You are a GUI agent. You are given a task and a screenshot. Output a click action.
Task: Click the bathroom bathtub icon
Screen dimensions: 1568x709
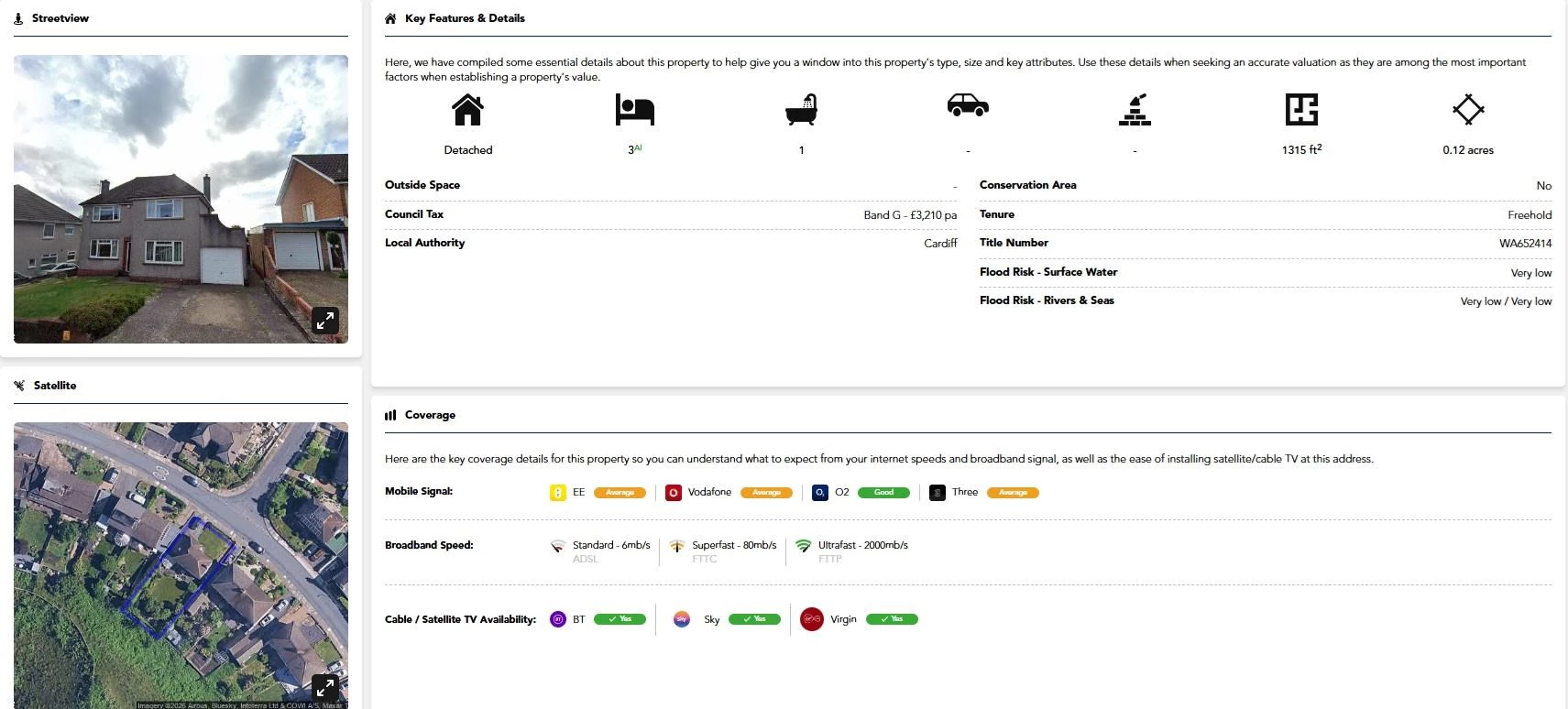point(801,110)
